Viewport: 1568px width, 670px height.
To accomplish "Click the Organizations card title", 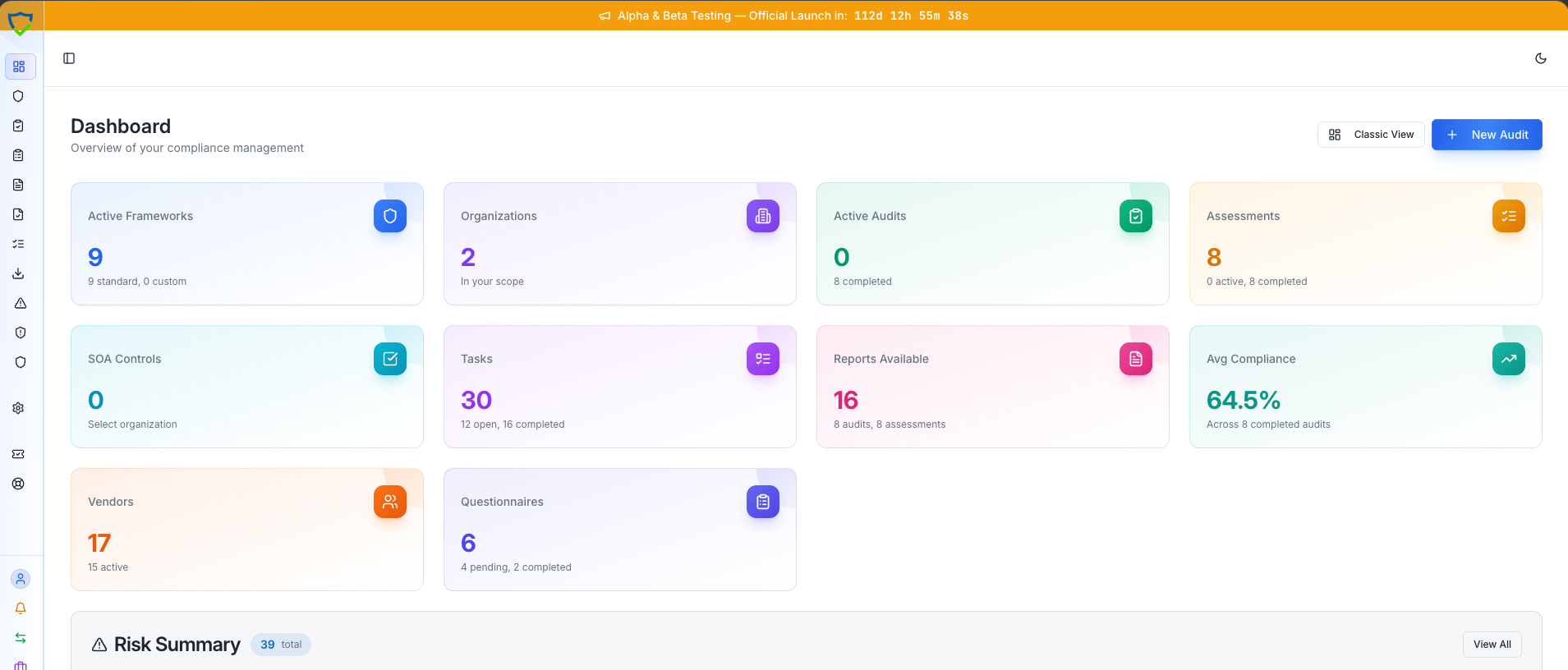I will click(x=499, y=216).
